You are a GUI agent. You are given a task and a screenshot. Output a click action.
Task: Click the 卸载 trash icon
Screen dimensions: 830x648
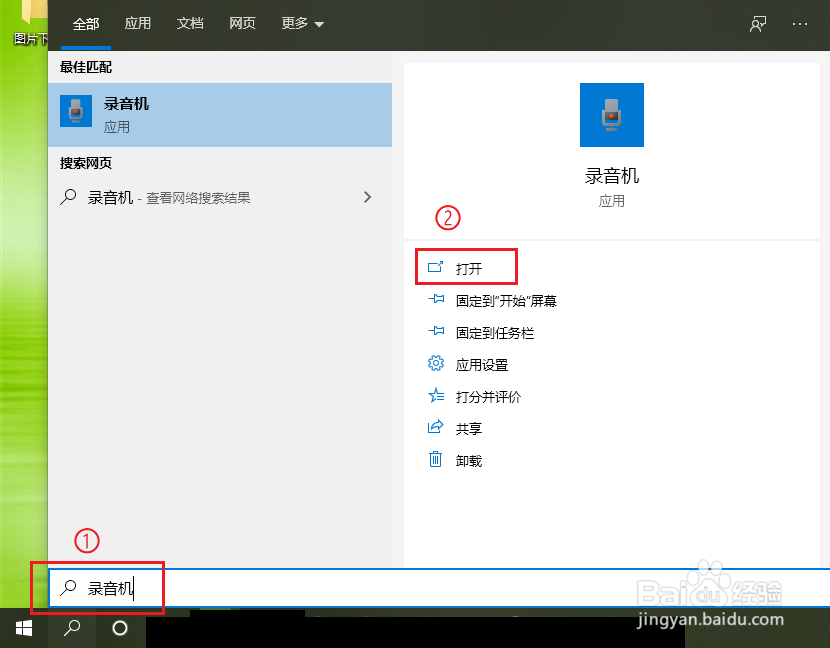(436, 460)
